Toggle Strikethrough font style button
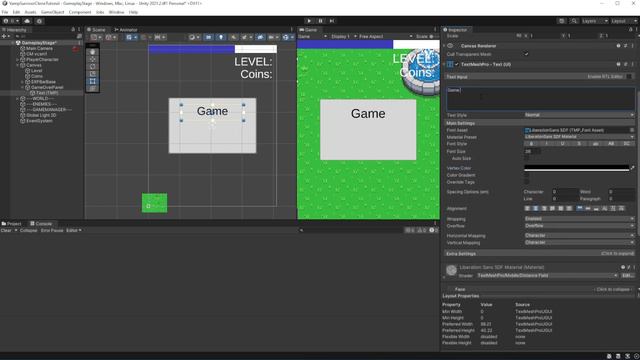Image resolution: width=640 pixels, height=360 pixels. tap(579, 144)
